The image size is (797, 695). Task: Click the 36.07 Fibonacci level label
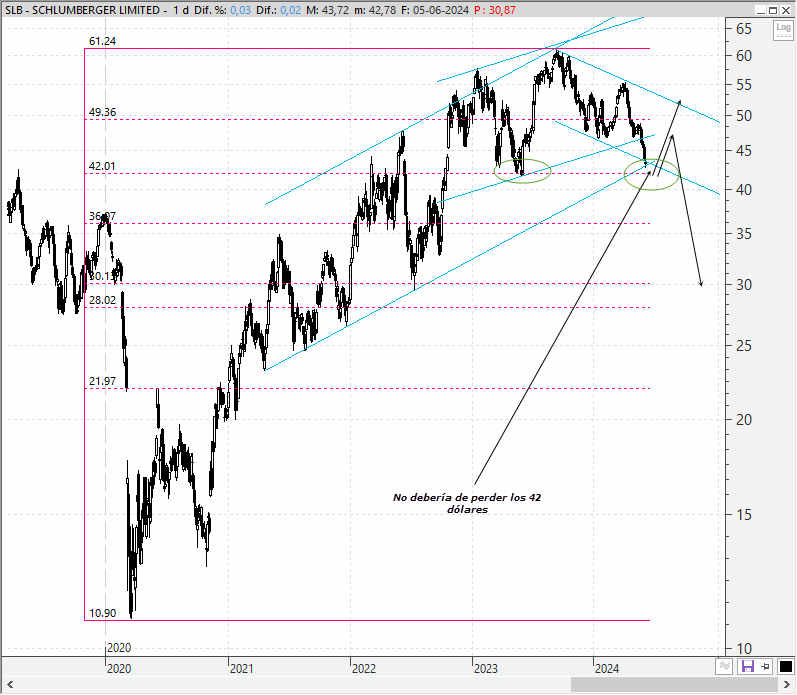[102, 216]
